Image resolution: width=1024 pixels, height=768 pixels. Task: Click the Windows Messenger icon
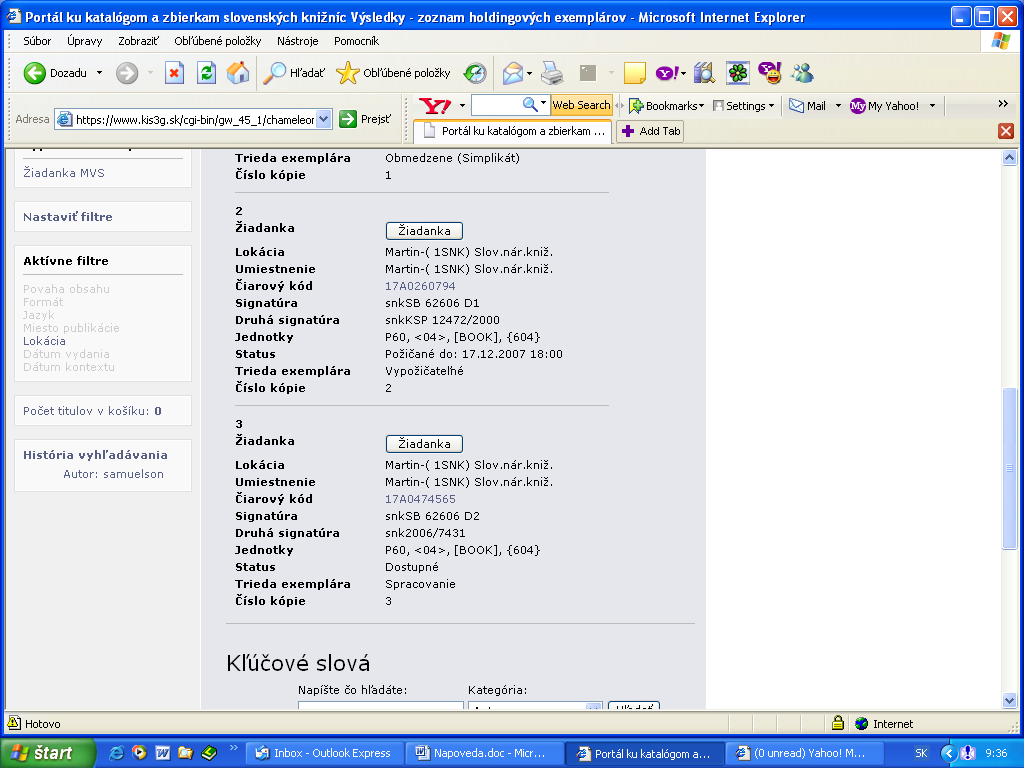coord(801,73)
